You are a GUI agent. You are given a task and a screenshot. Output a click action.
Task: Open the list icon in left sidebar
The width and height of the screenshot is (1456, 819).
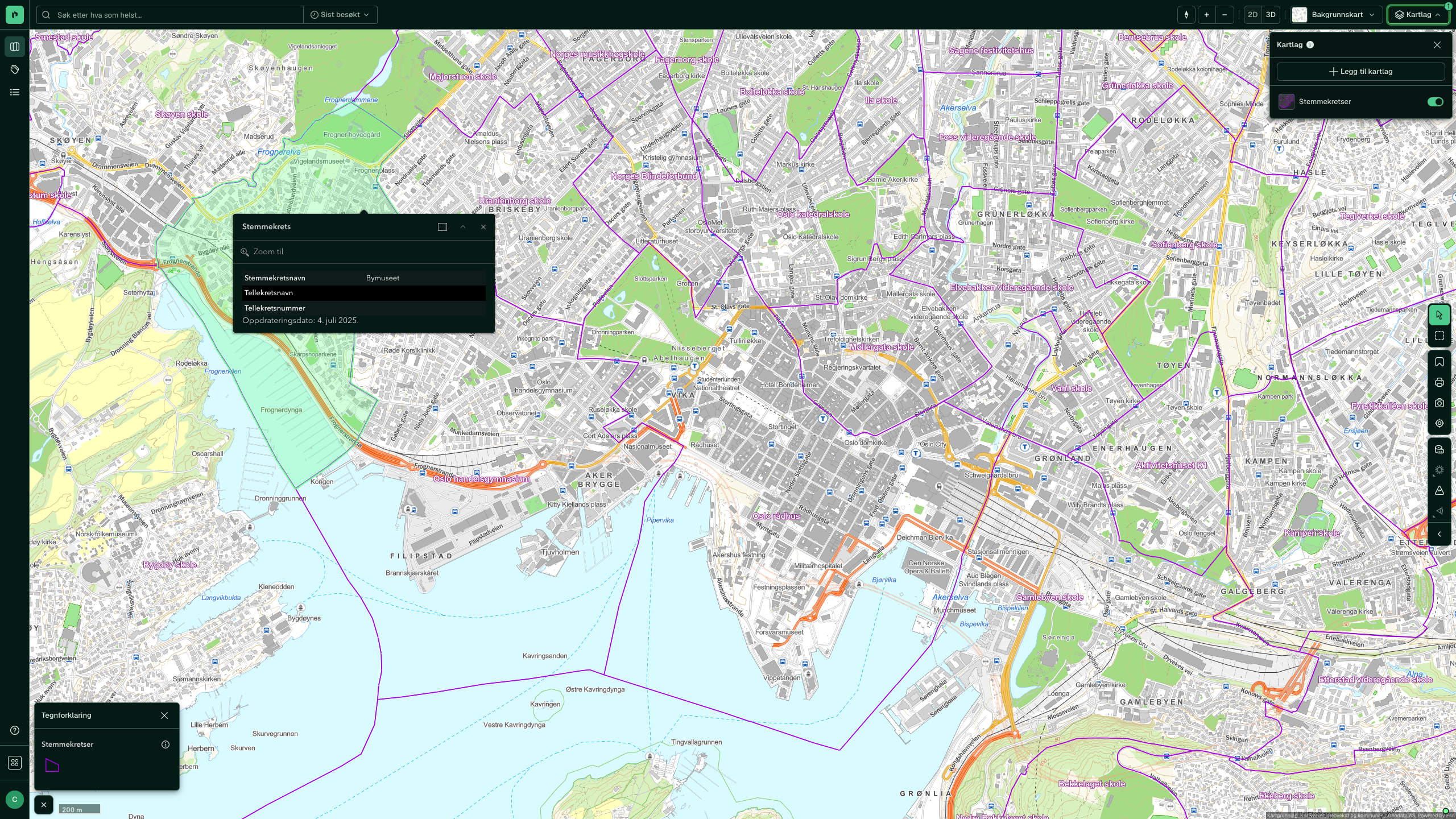(15, 92)
